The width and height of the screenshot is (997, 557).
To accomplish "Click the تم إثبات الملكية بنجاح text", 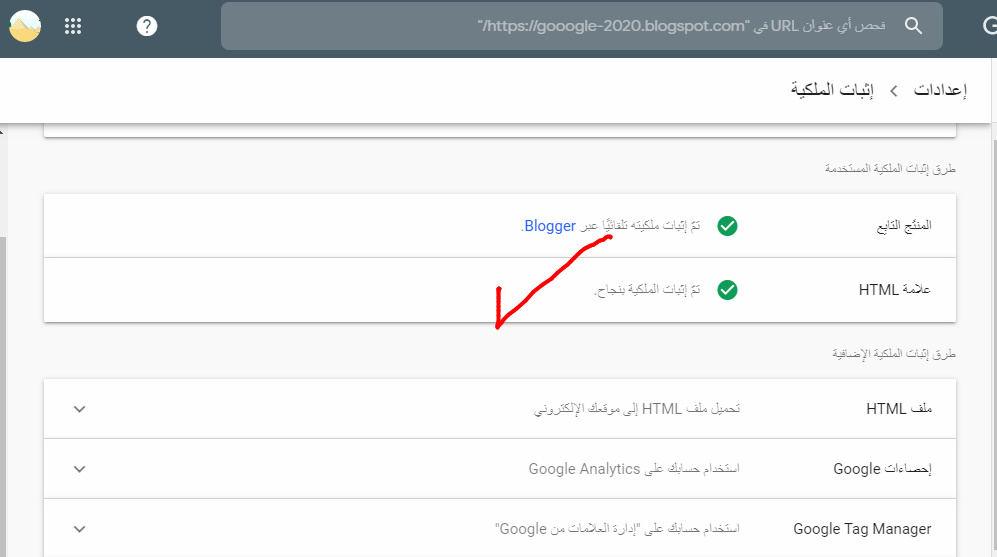I will (x=647, y=290).
